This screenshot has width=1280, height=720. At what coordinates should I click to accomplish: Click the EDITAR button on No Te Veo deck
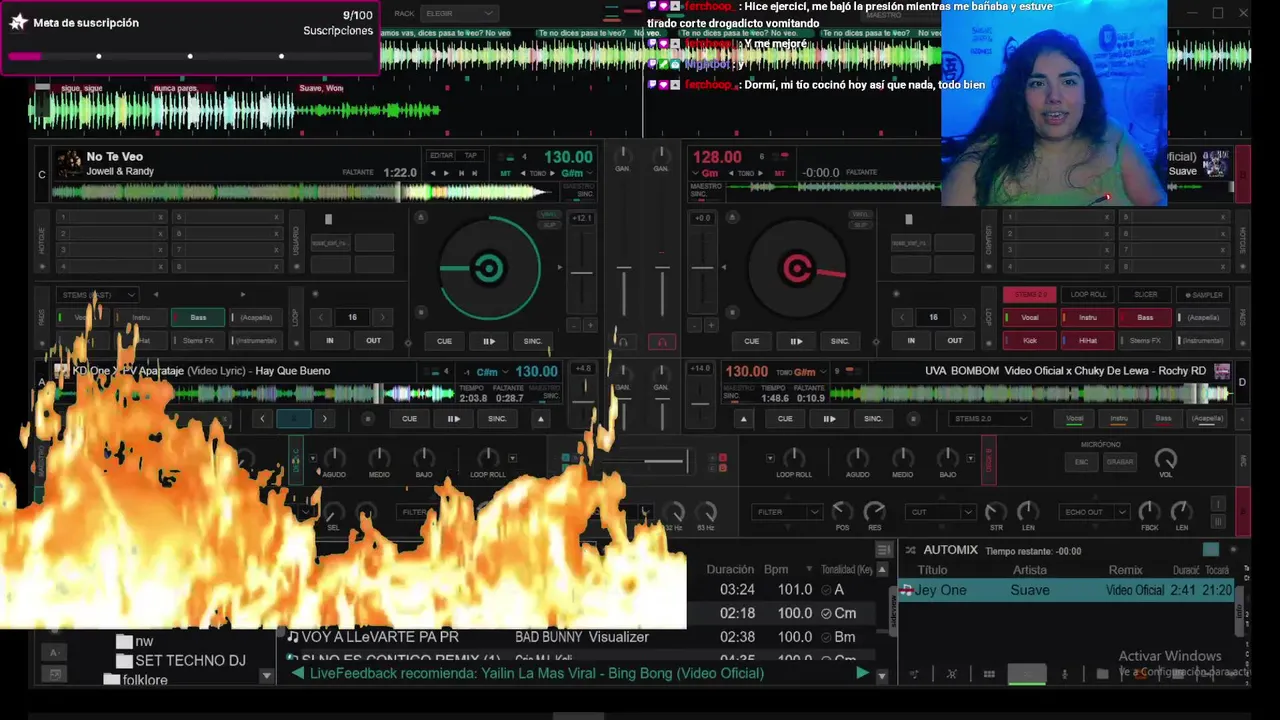(441, 156)
